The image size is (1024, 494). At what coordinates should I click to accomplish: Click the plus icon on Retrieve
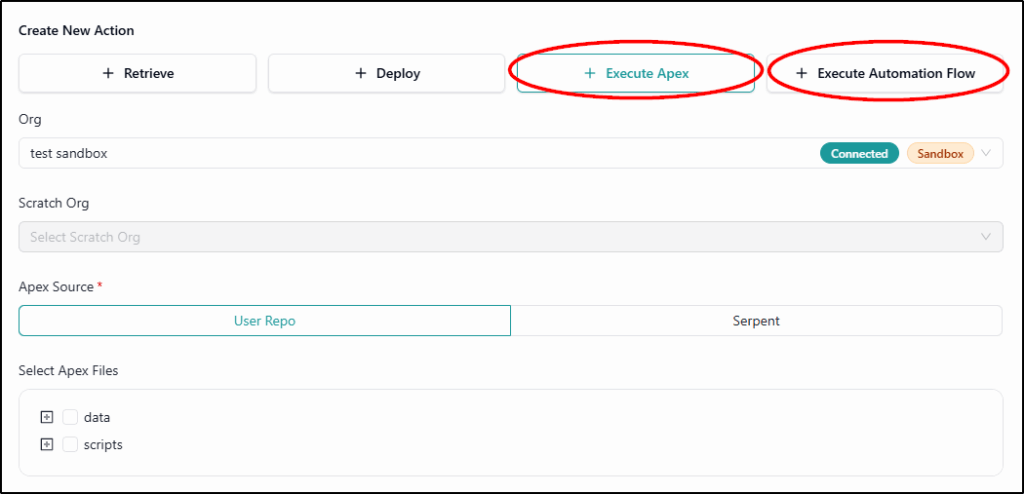point(108,74)
